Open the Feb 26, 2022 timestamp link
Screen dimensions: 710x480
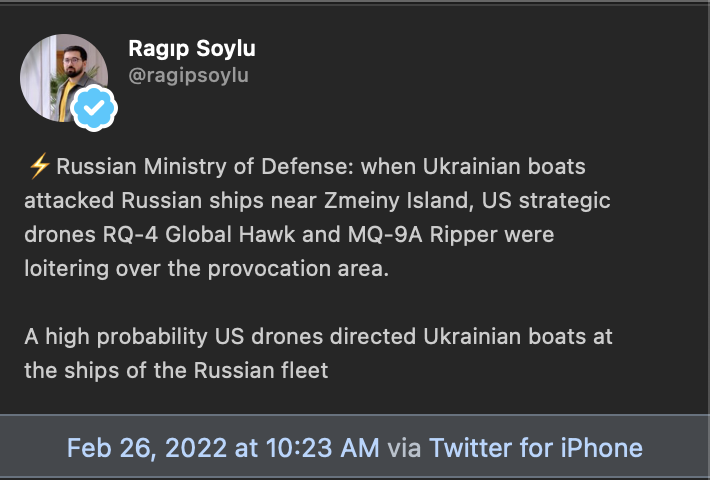coord(223,447)
